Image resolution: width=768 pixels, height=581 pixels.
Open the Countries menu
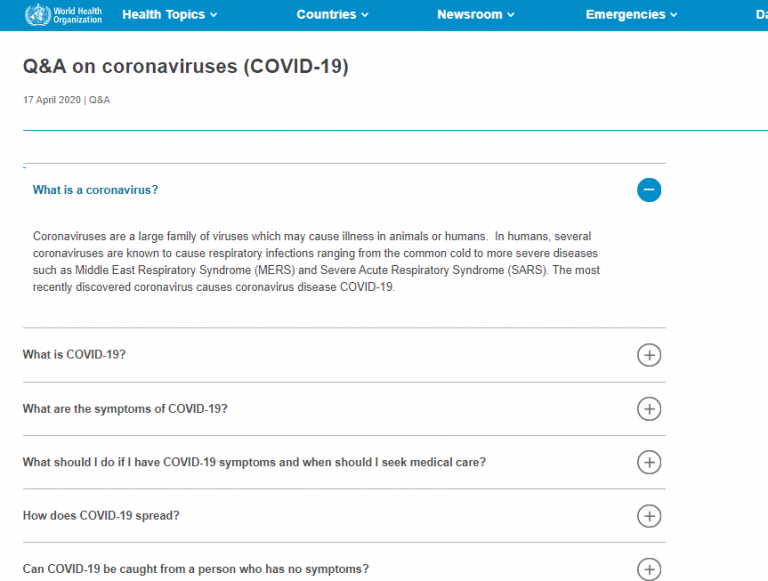pos(332,15)
